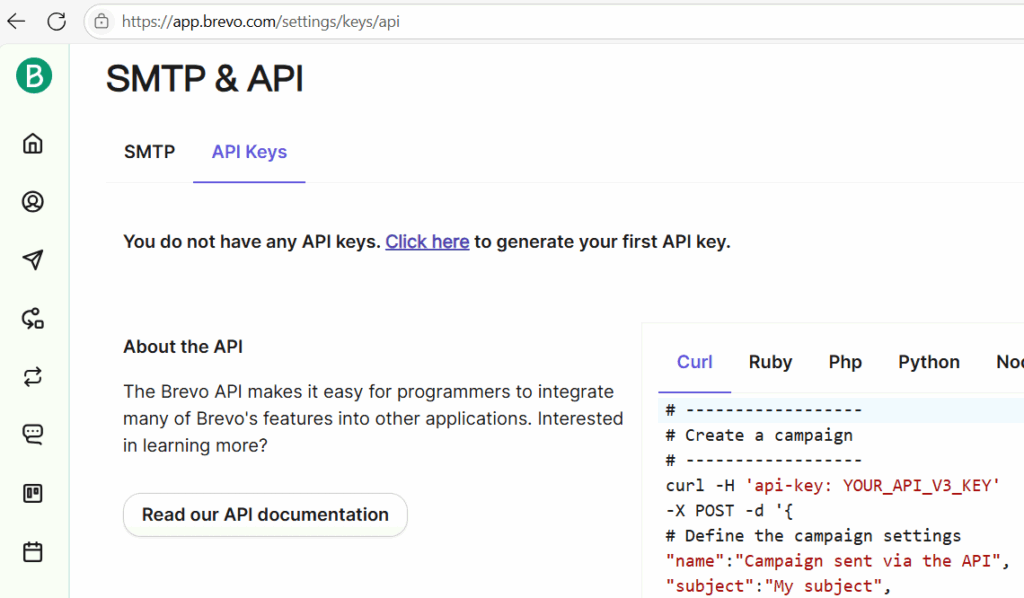Switch to the SMTP tab
Screen dimensions: 1024x598
tap(150, 152)
